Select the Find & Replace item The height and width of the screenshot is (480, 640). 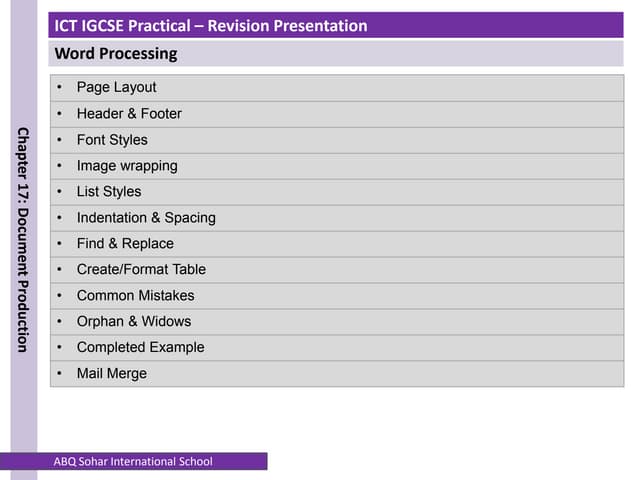click(125, 244)
